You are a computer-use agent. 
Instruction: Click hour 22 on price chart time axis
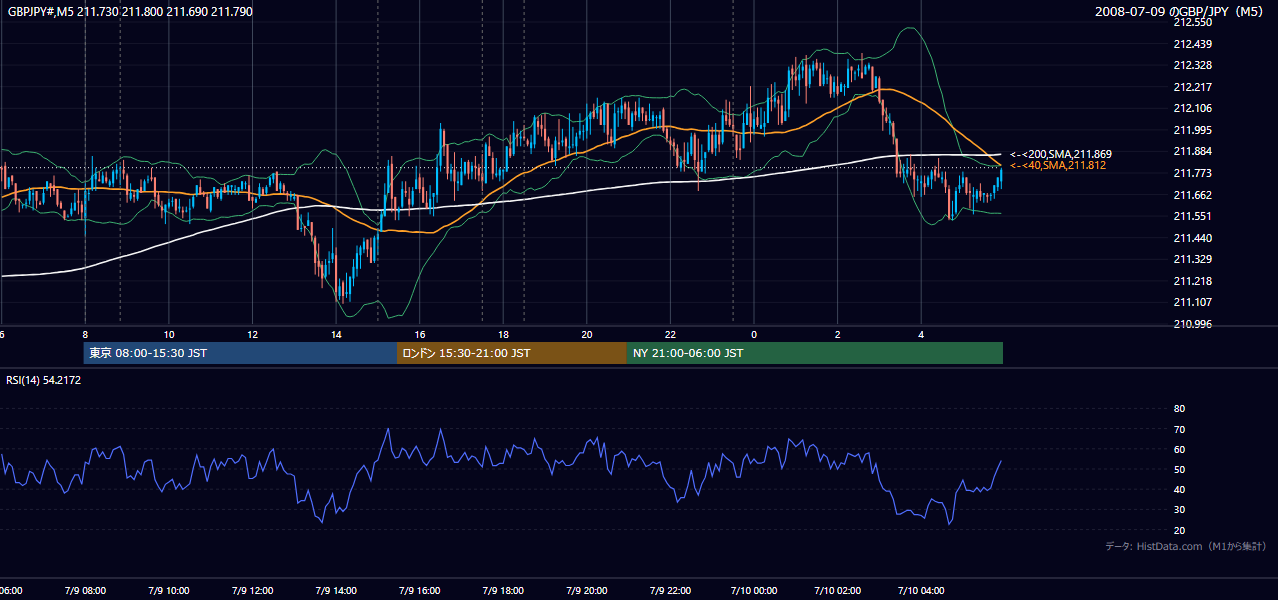click(671, 334)
